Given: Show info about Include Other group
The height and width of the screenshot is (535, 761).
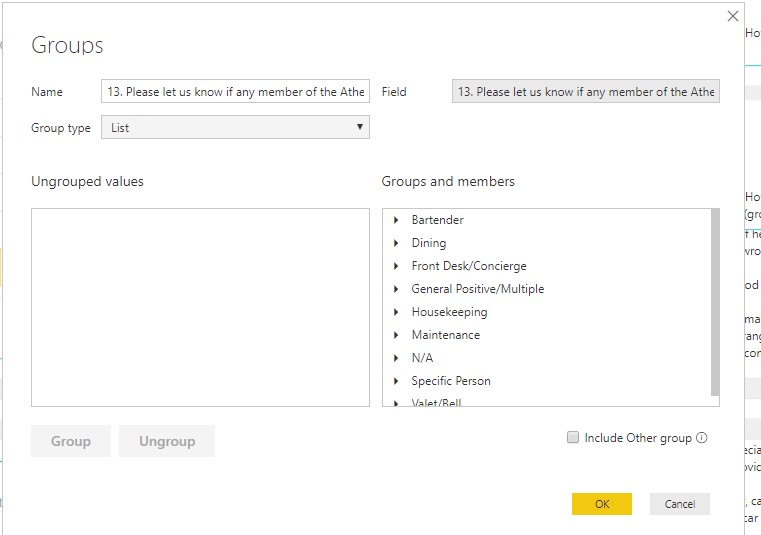Looking at the screenshot, I should (701, 437).
